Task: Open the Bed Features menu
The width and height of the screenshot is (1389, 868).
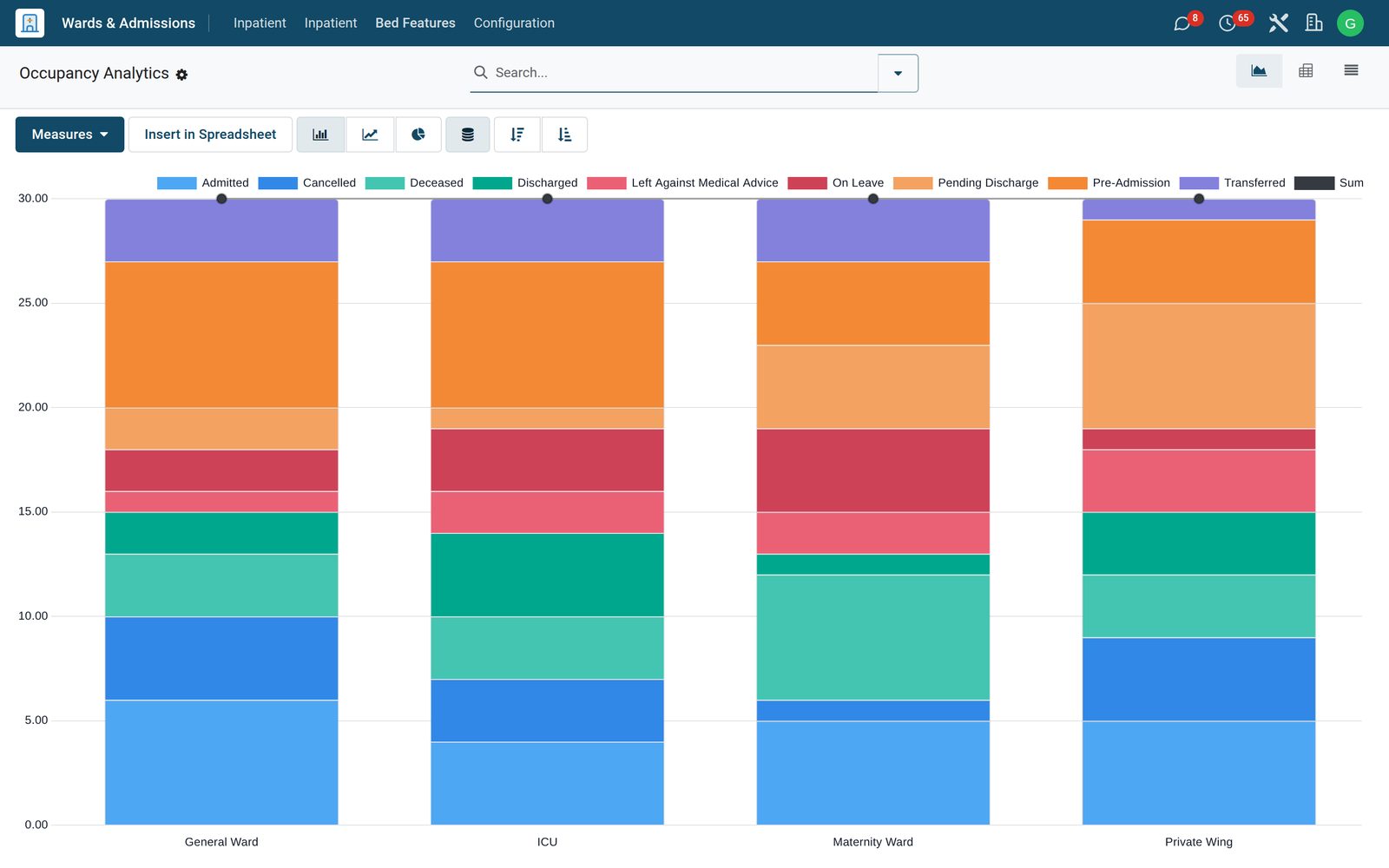Action: point(415,23)
